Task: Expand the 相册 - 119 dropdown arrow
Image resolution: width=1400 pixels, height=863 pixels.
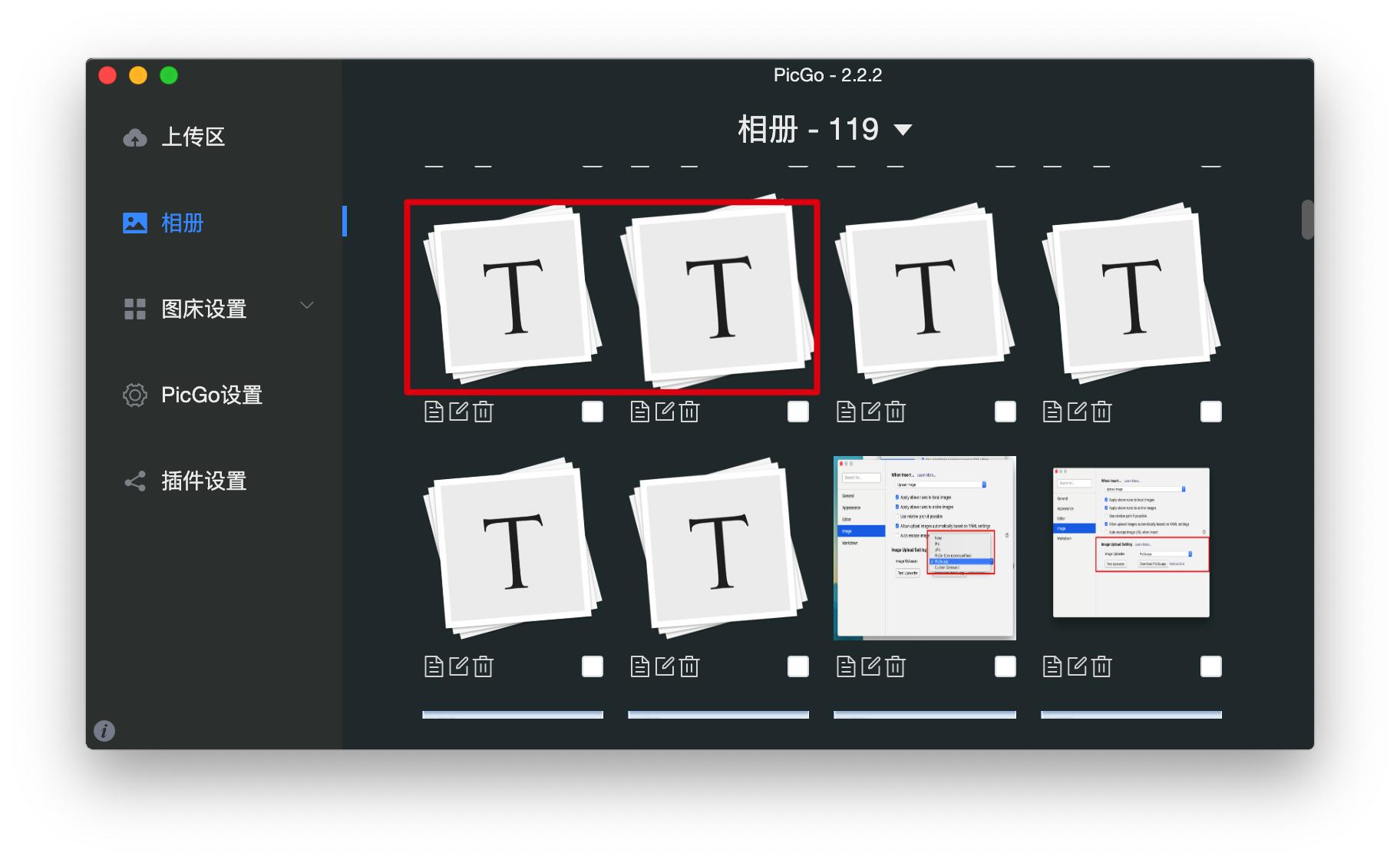Action: 903,130
